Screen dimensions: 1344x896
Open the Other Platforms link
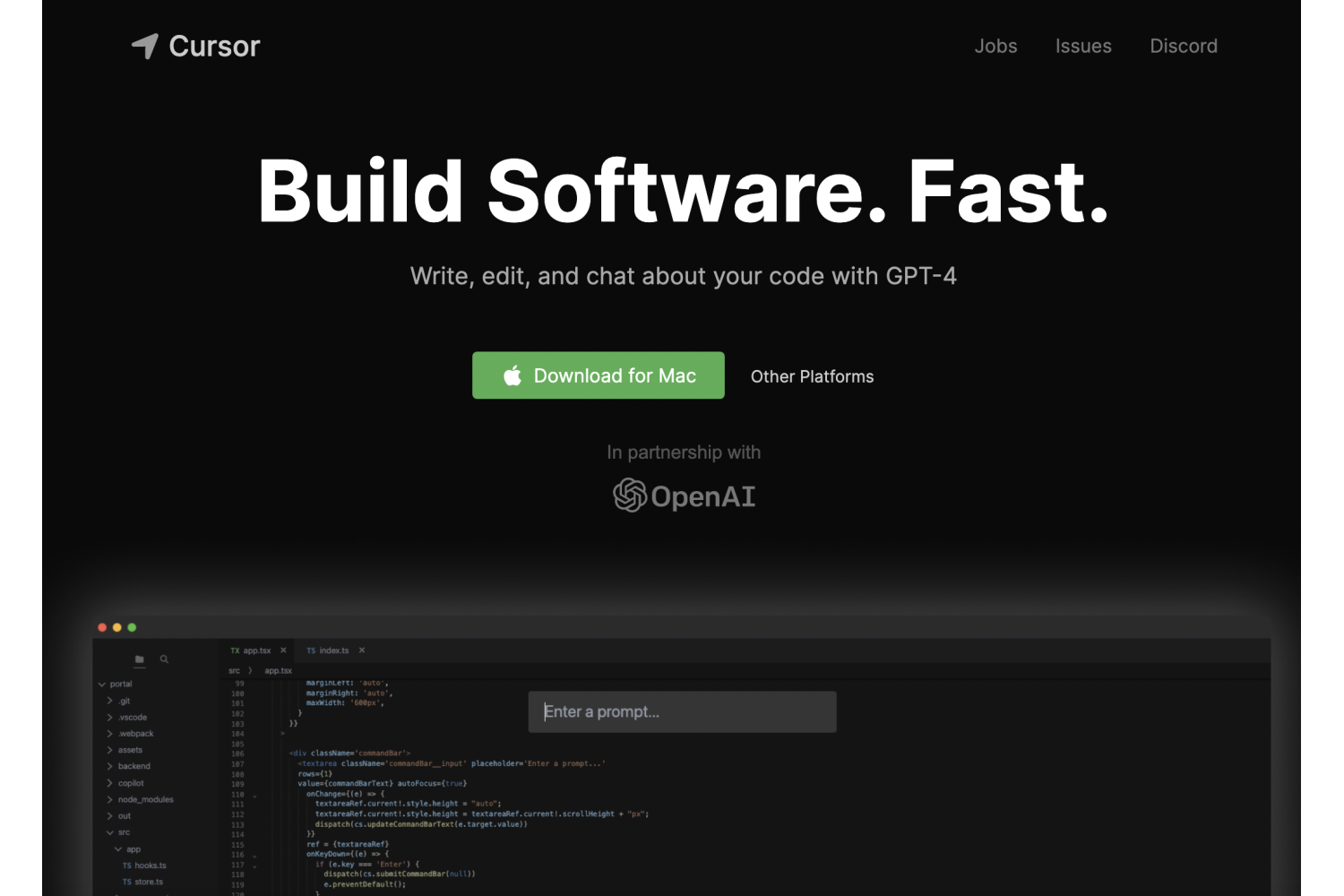tap(812, 376)
